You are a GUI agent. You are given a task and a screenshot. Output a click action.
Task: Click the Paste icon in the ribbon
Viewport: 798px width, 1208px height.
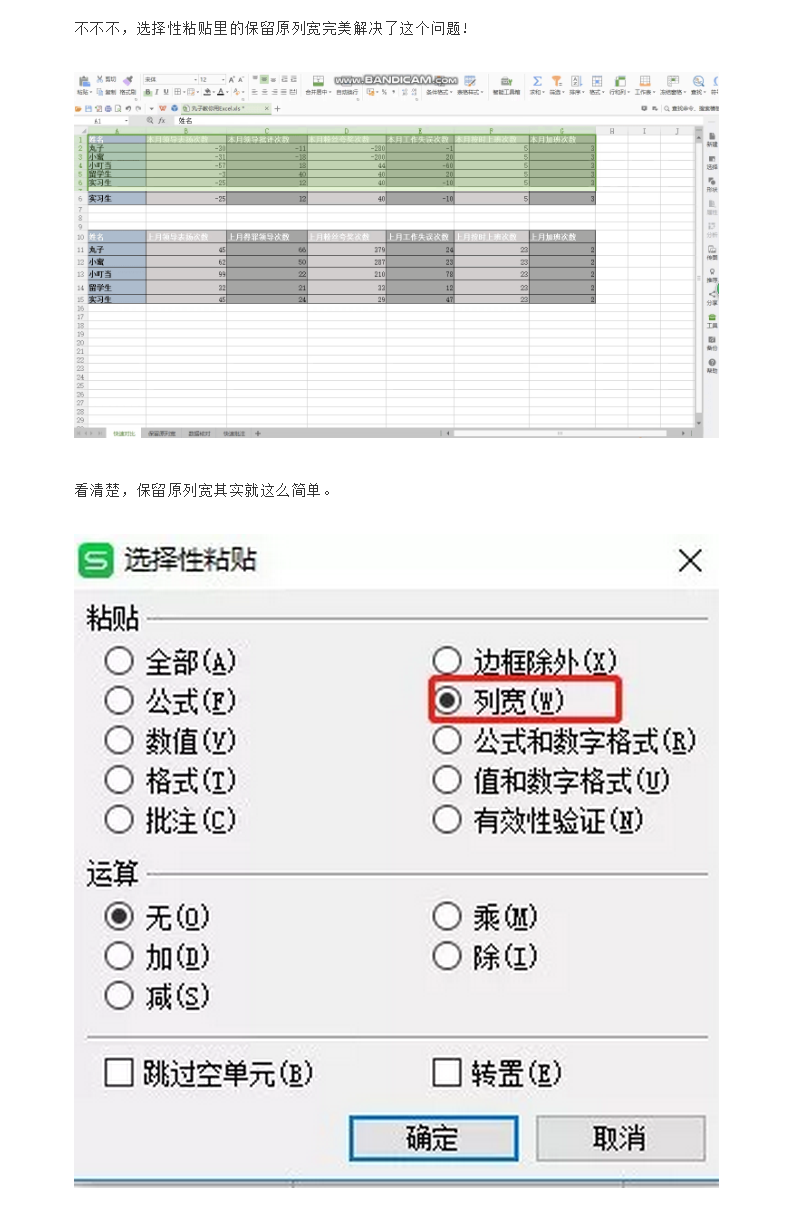[84, 81]
